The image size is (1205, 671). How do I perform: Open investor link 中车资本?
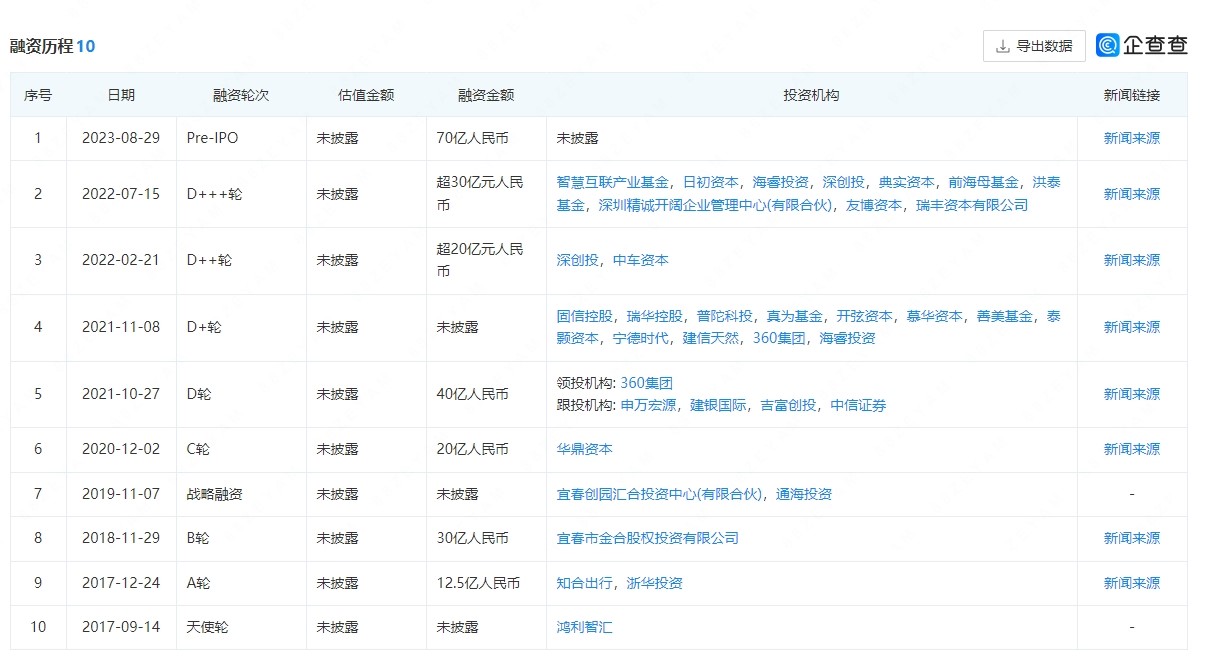point(641,260)
